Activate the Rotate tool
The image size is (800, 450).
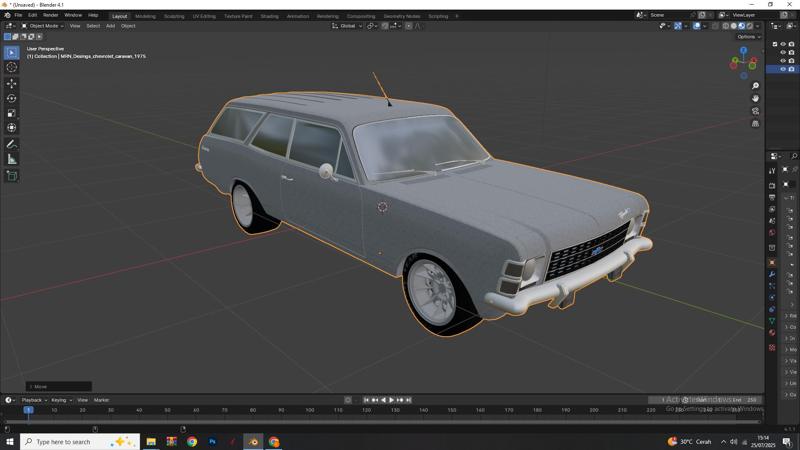(12, 98)
